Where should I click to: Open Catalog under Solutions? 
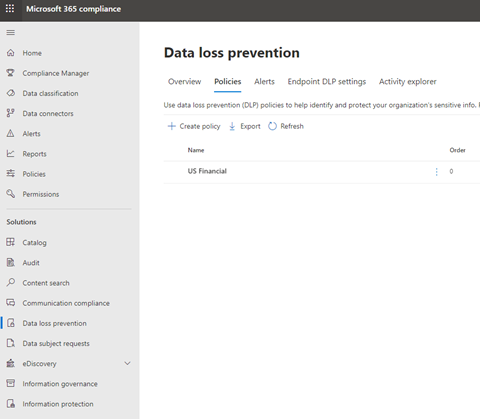[x=34, y=243]
